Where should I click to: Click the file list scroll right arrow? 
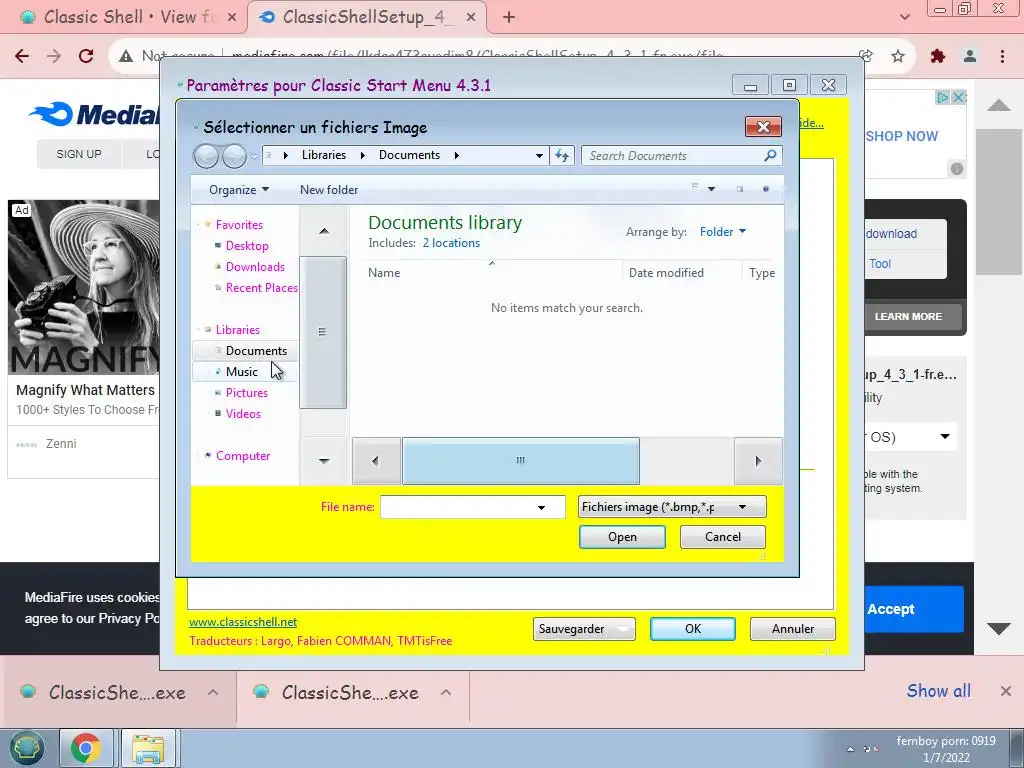click(758, 461)
